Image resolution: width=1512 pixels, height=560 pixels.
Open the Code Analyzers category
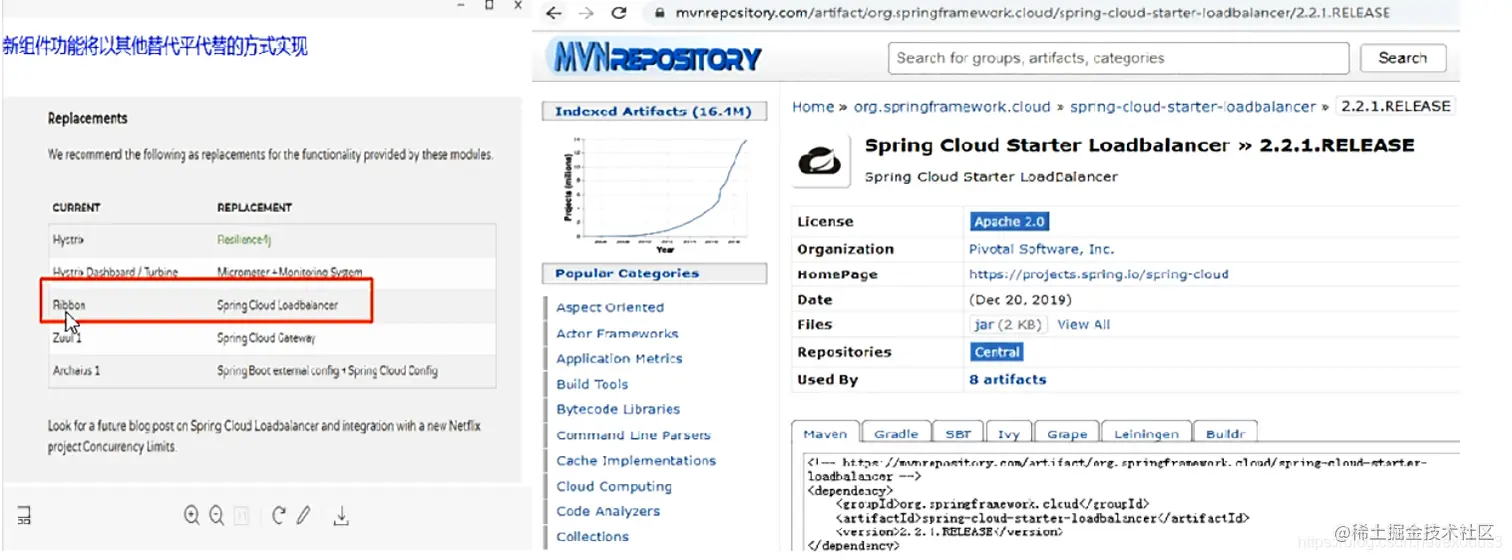pyautogui.click(x=608, y=512)
